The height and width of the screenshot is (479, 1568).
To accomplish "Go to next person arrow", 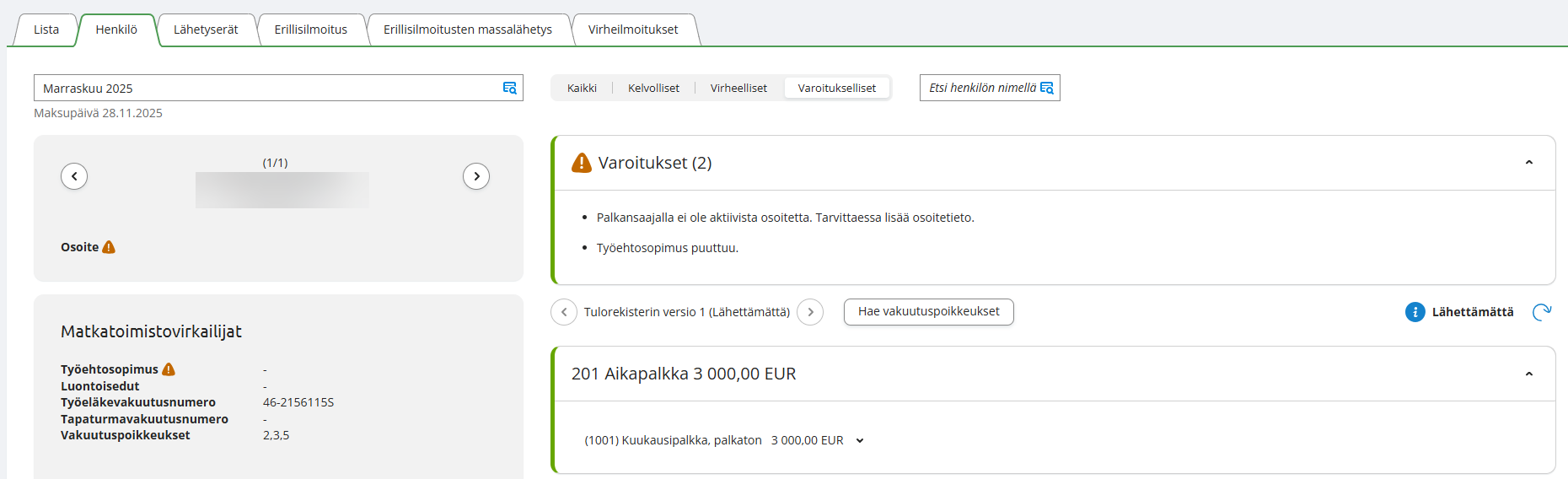I will [476, 176].
